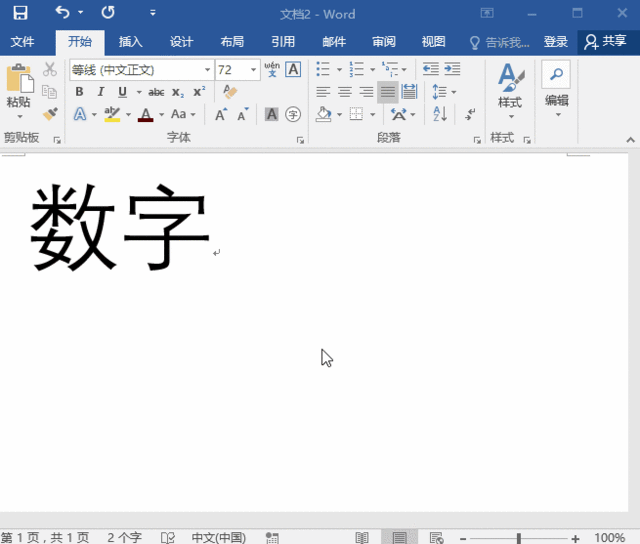Click the Save icon in title bar
The width and height of the screenshot is (640, 544).
coord(20,13)
